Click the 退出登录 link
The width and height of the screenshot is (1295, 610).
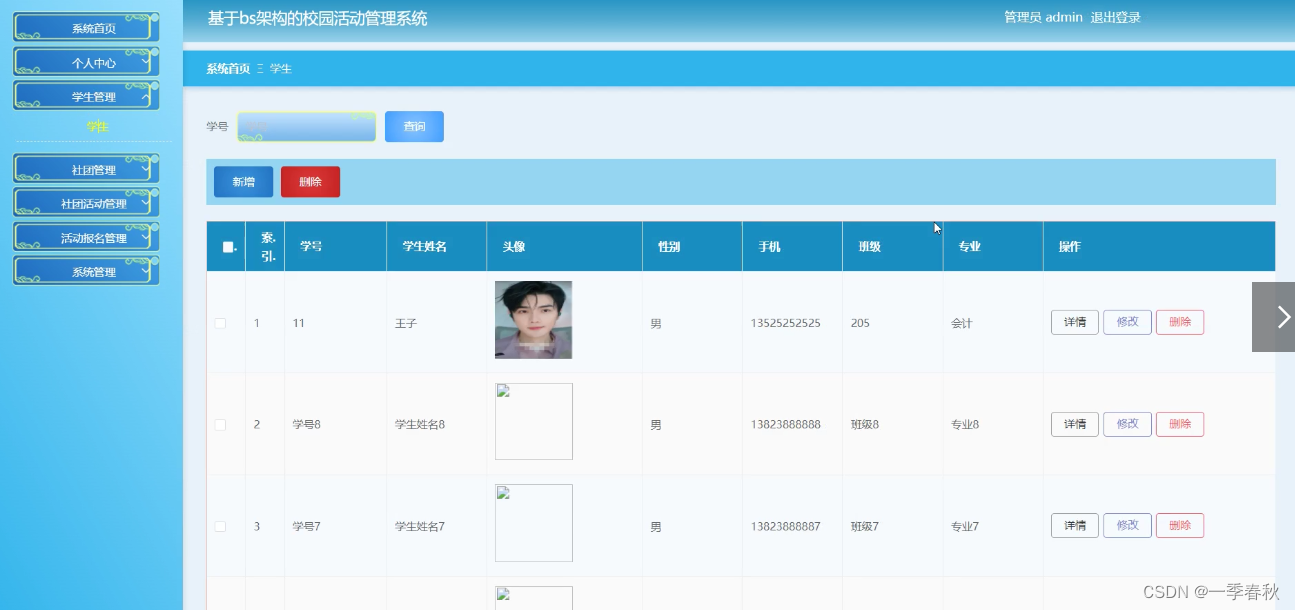point(1115,17)
